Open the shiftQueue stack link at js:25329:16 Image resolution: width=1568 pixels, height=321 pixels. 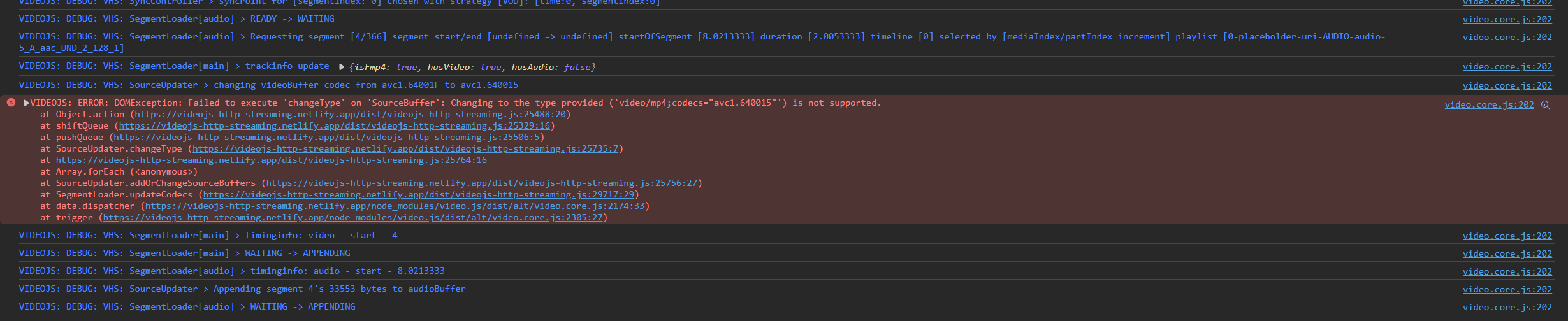click(334, 126)
